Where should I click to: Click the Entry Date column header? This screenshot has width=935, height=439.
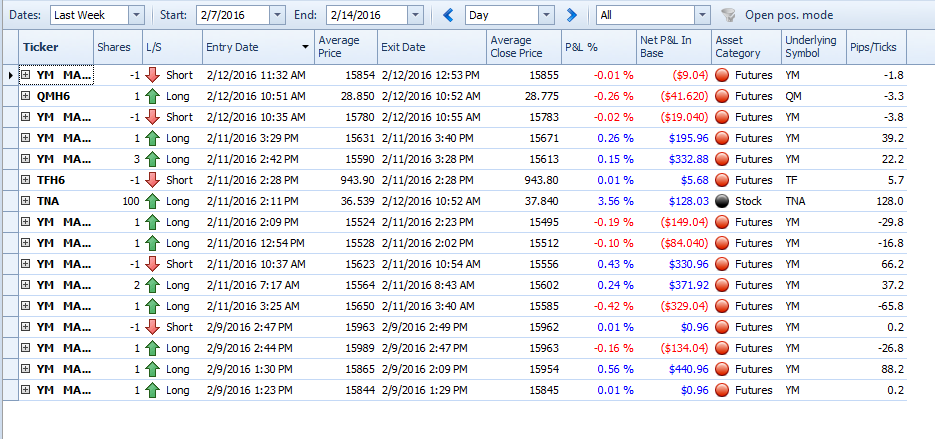click(x=258, y=47)
